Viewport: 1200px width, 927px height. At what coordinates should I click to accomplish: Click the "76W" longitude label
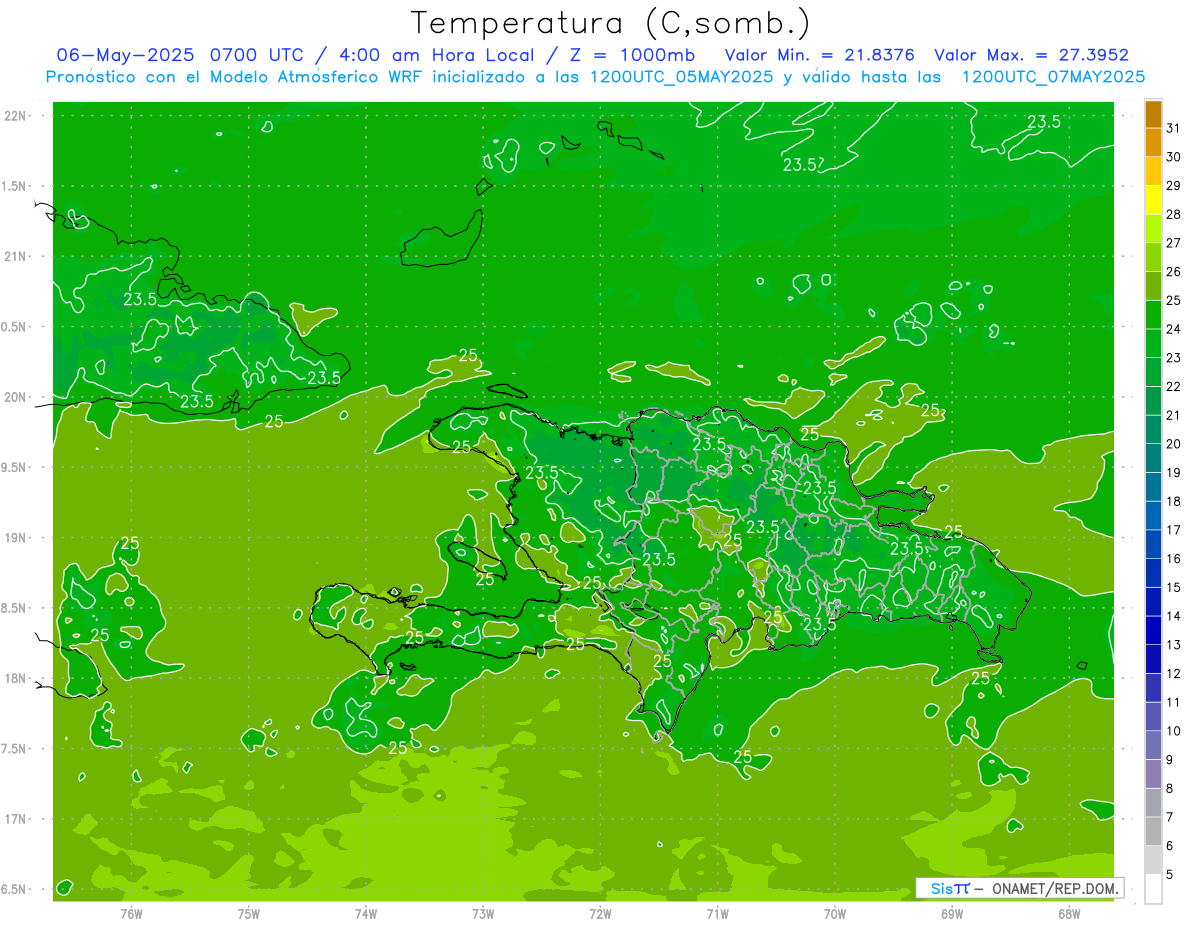click(x=131, y=913)
